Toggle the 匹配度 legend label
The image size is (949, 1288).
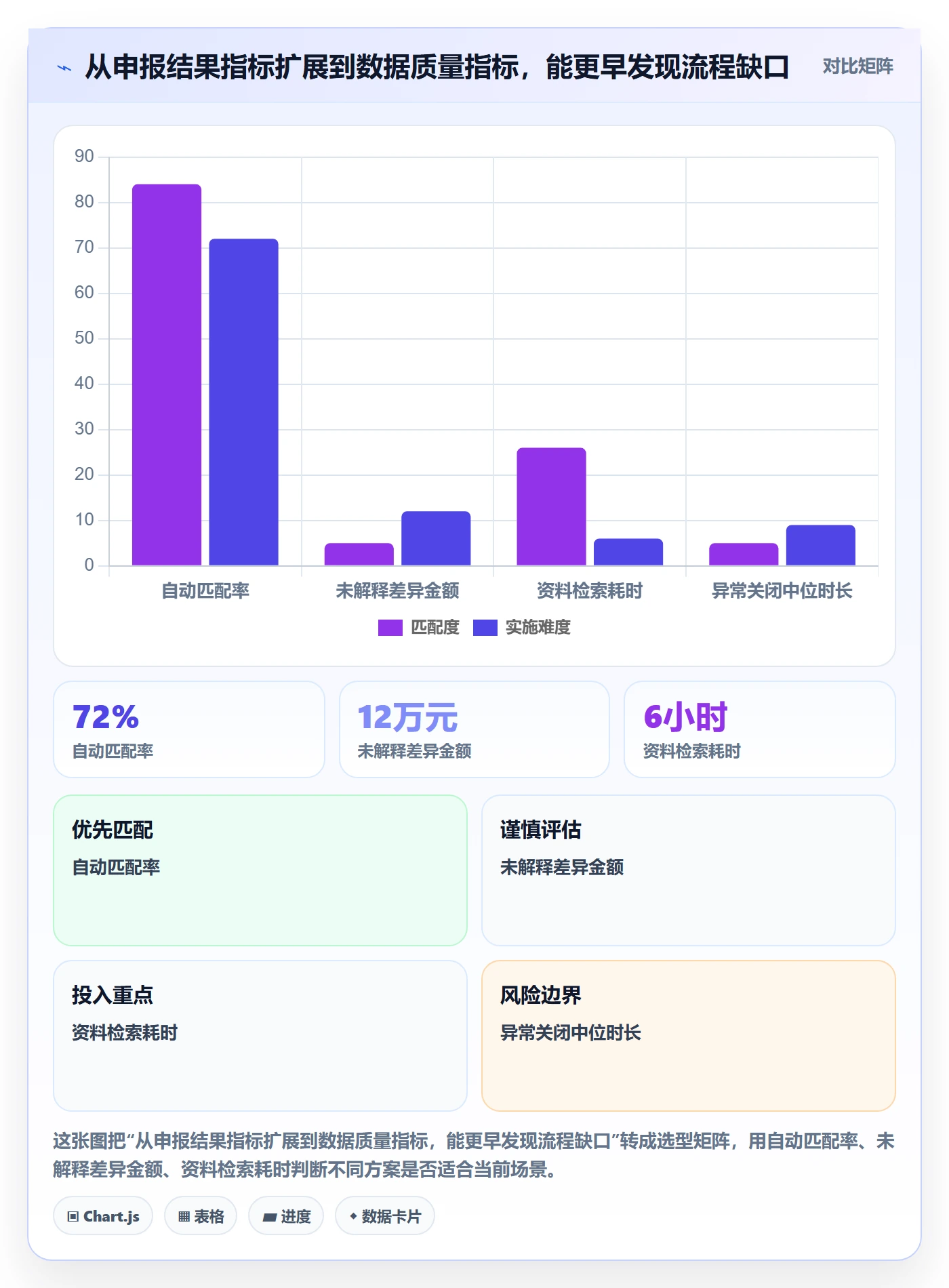point(435,628)
